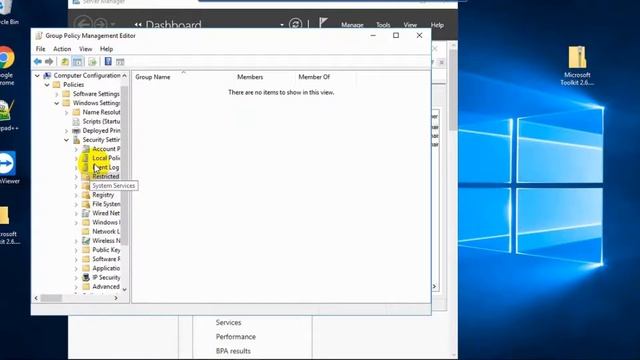Screen dimensions: 640x360
Task: Click BPA results link in Server Manager
Action: [233, 351]
